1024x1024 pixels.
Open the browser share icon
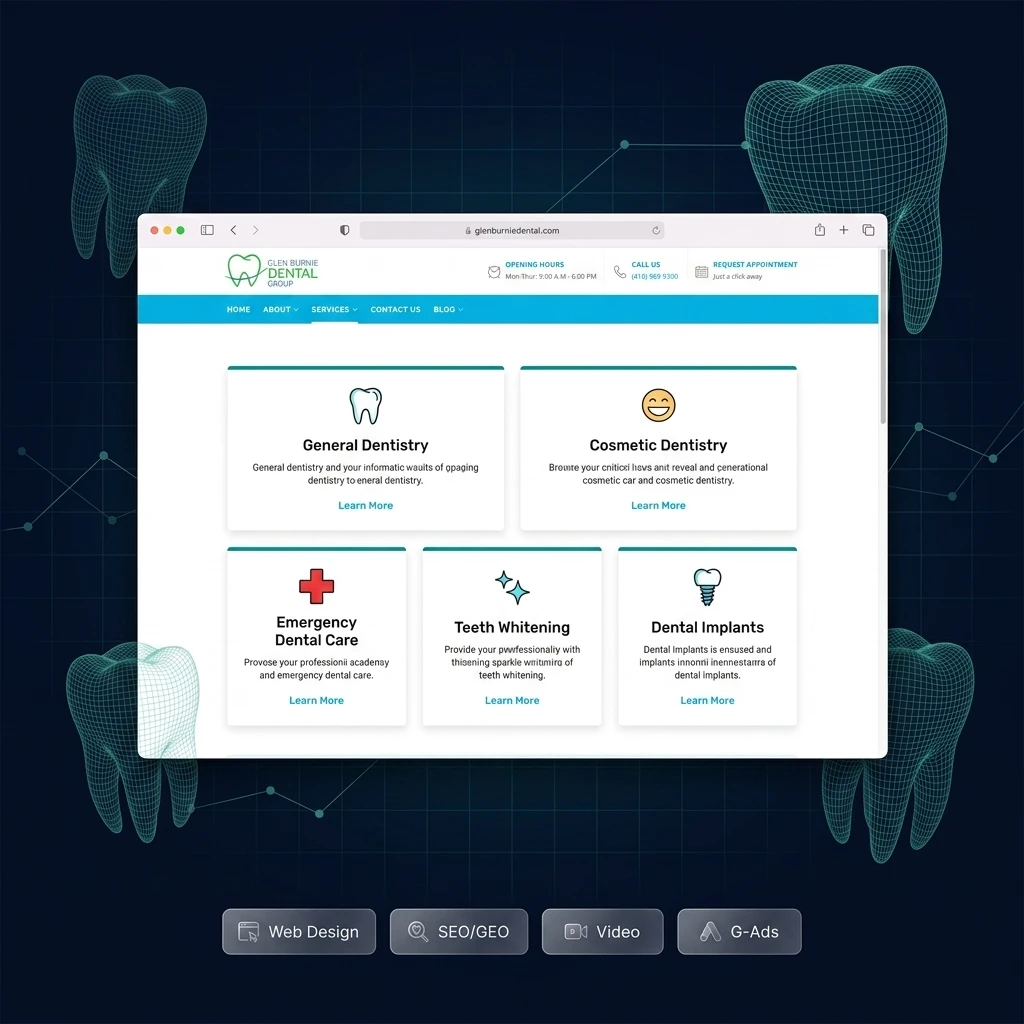[820, 229]
